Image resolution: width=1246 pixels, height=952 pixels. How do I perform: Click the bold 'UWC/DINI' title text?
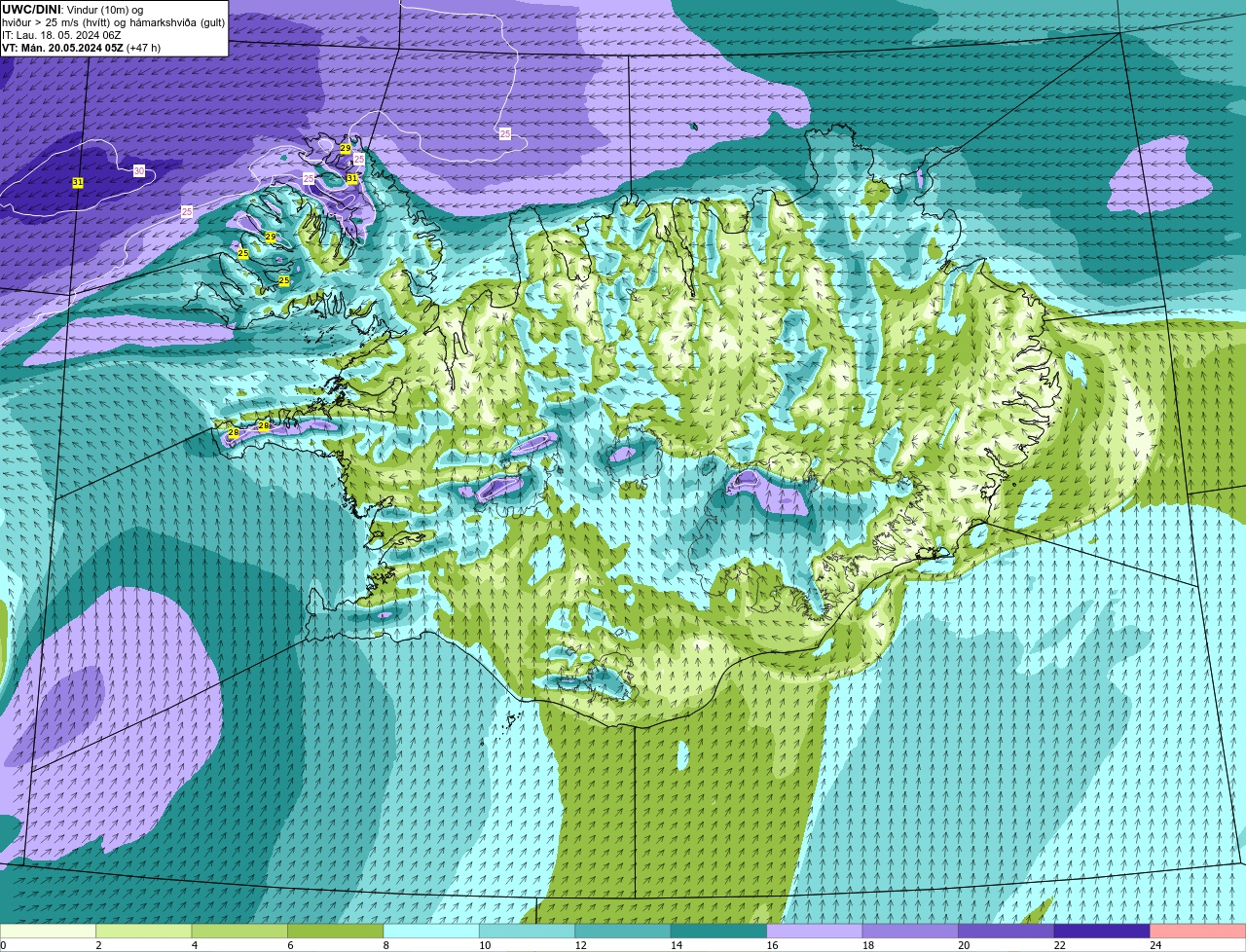(31, 9)
